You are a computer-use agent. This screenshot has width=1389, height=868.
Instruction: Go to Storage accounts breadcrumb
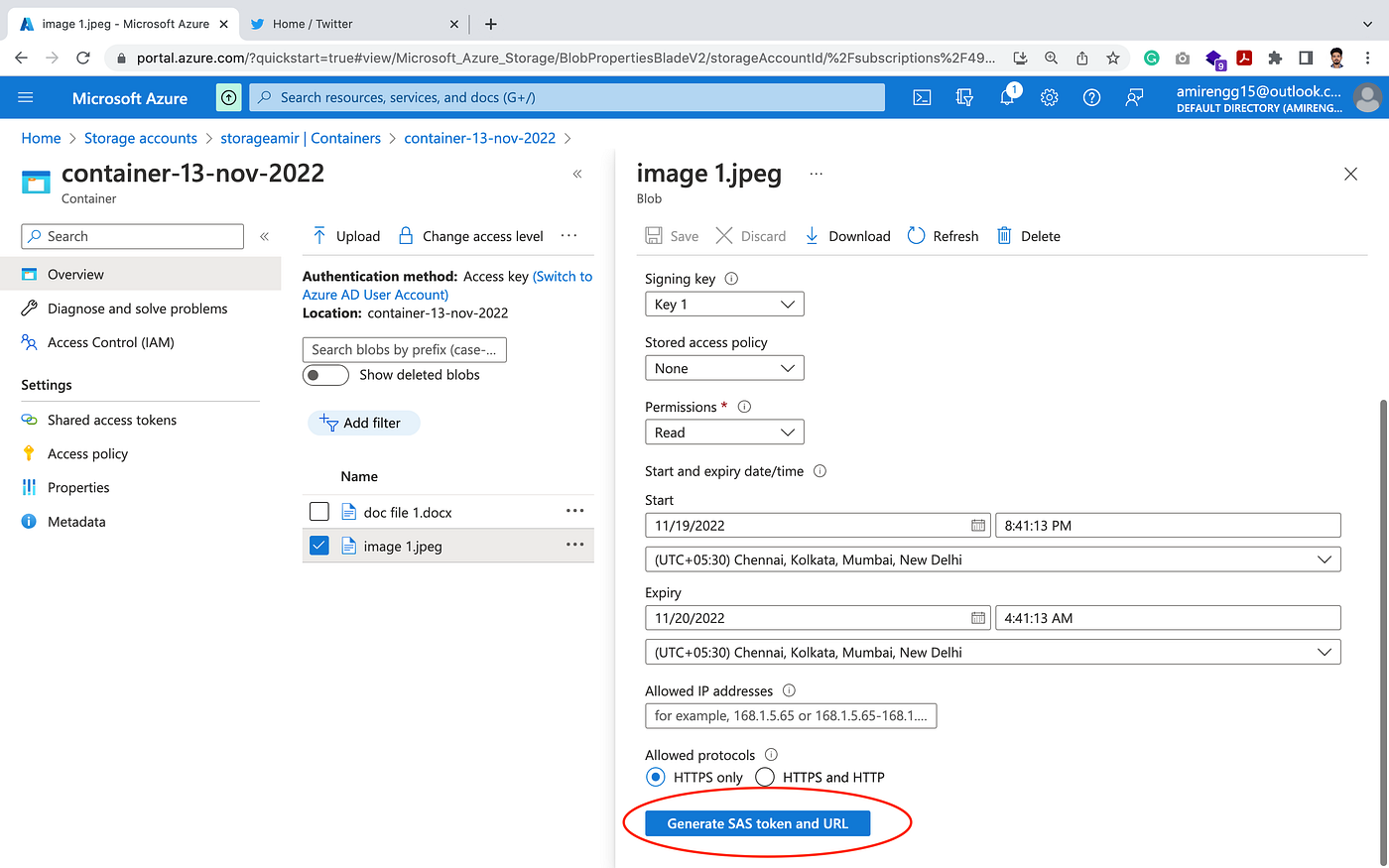(x=141, y=138)
